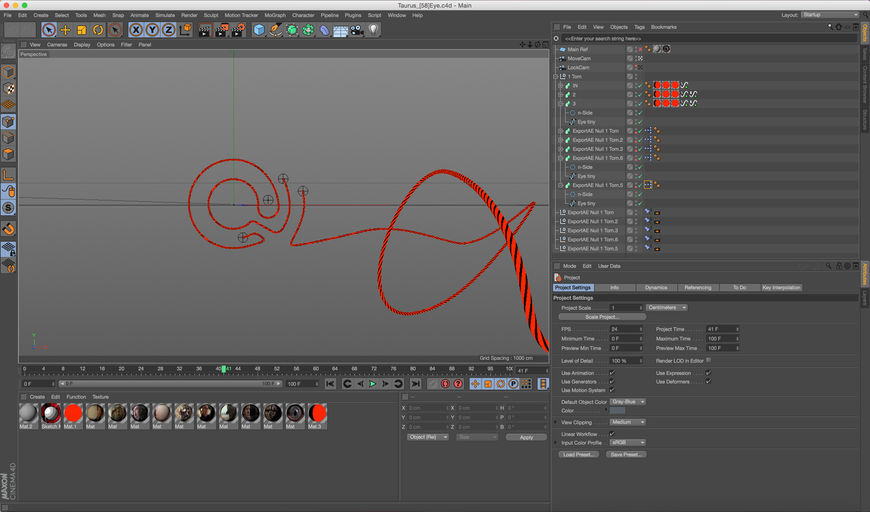Image resolution: width=870 pixels, height=512 pixels.
Task: Toggle the Use Deformers checkbox
Action: (x=707, y=381)
